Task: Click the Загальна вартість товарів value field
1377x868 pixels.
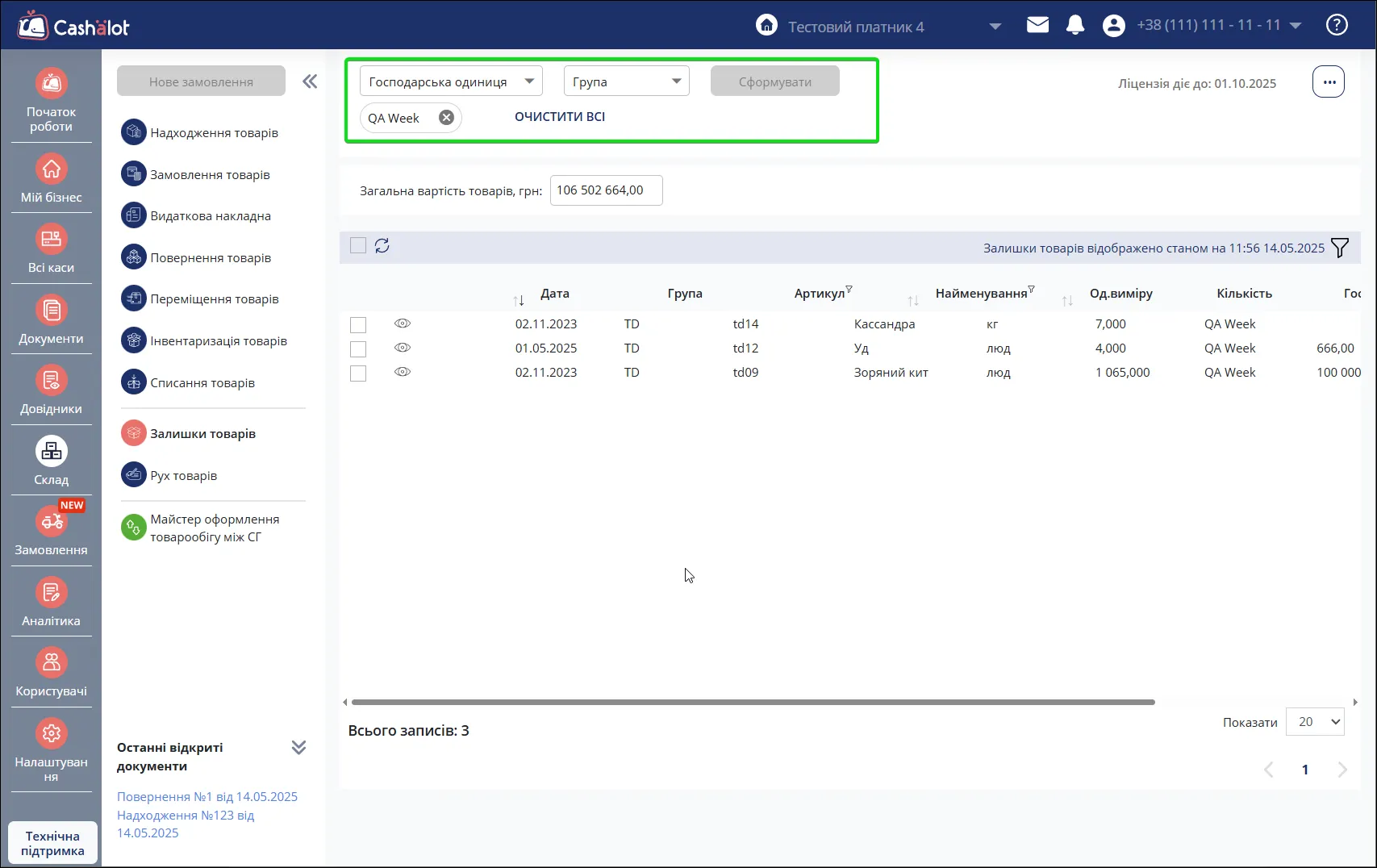Action: tap(606, 190)
